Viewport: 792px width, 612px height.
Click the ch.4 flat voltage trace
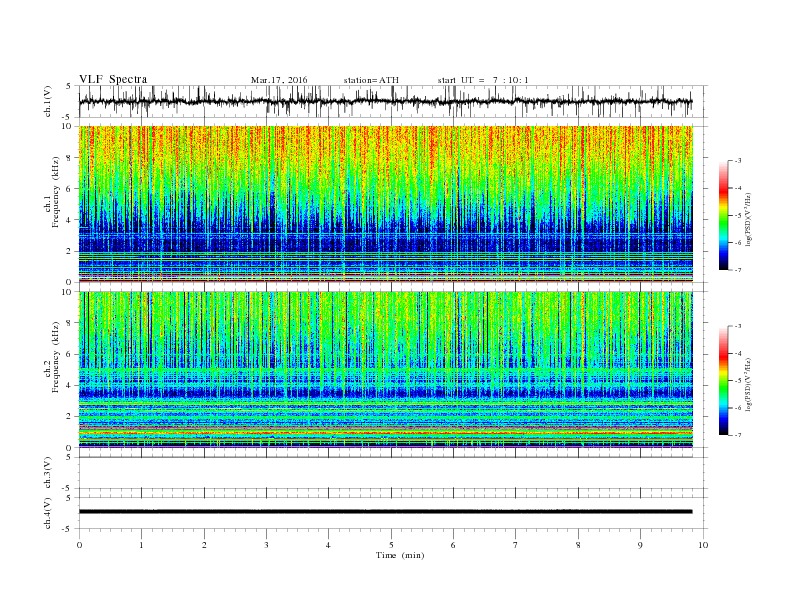(x=385, y=512)
